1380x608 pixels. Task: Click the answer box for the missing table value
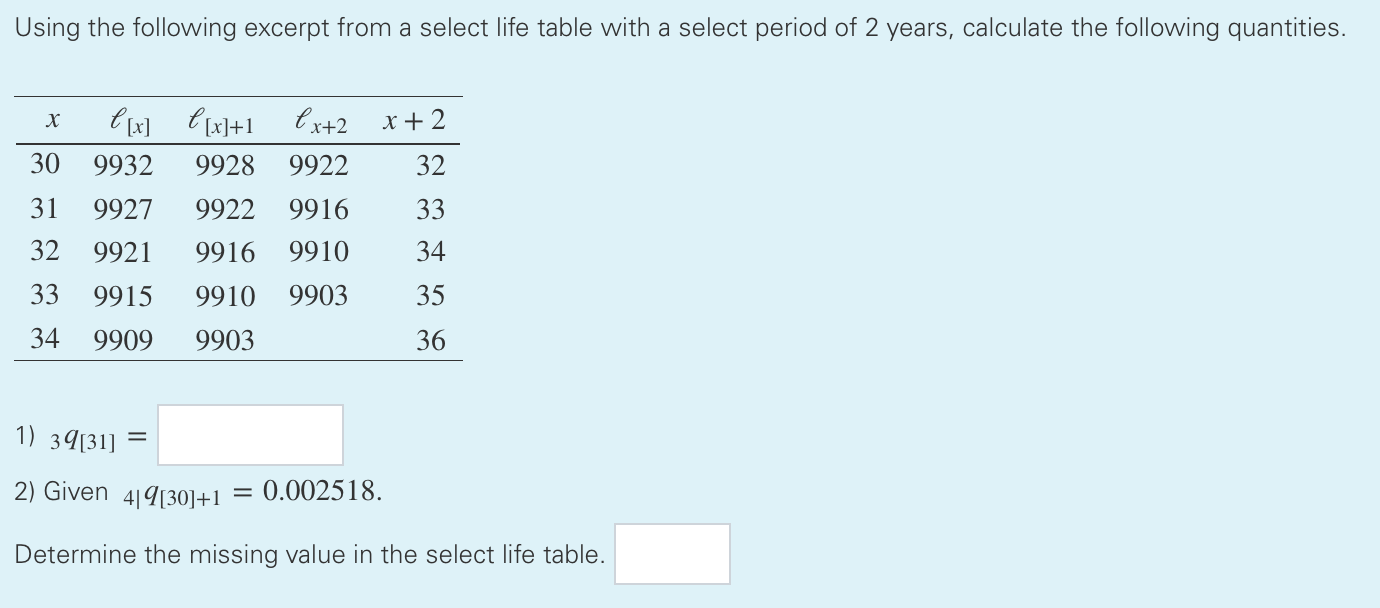point(671,553)
